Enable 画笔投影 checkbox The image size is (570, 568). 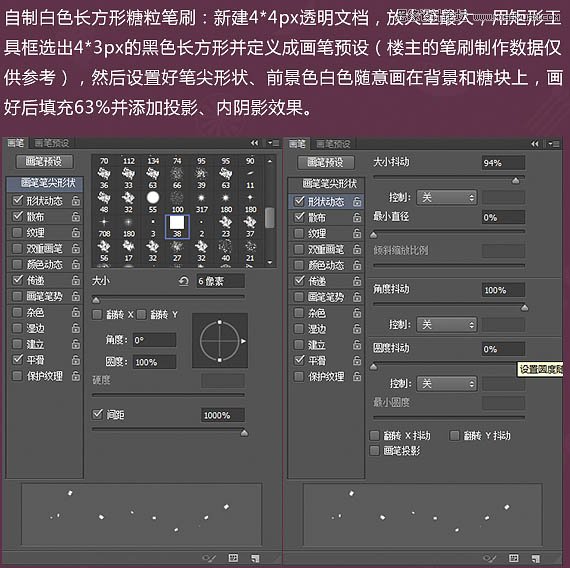[x=374, y=451]
